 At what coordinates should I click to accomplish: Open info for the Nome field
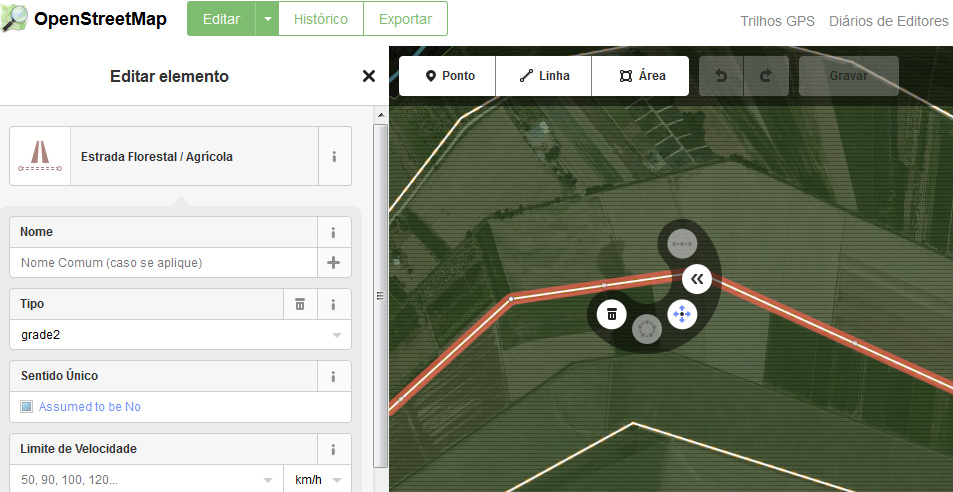click(x=334, y=232)
